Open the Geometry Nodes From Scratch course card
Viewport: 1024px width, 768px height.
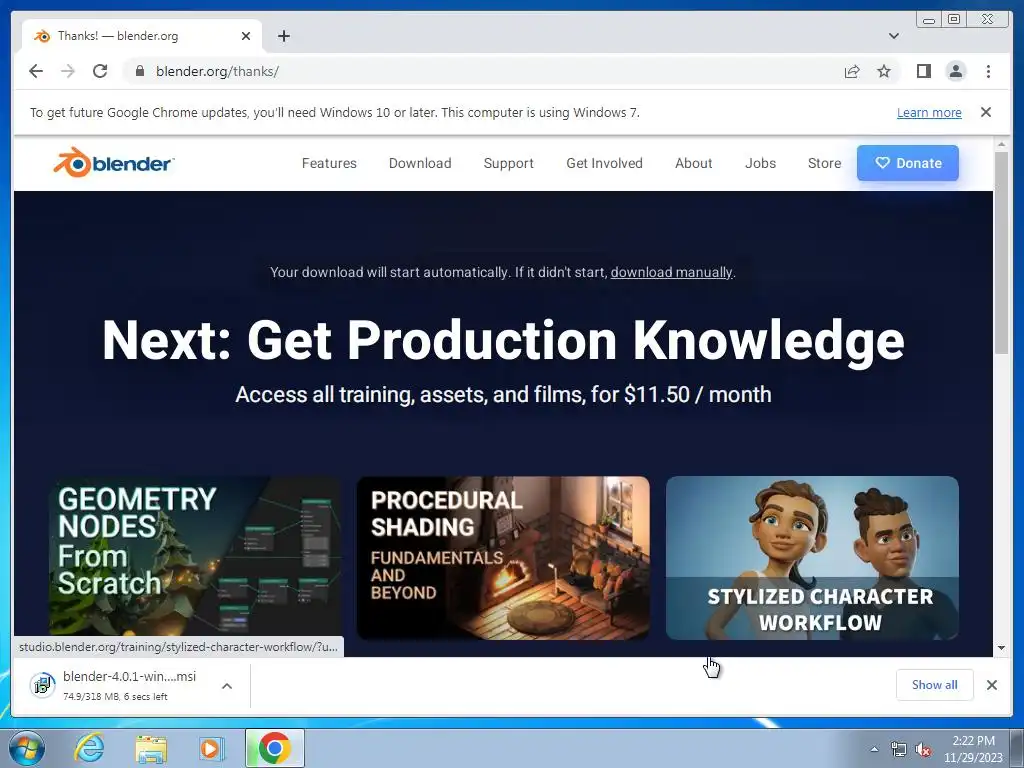pos(195,558)
